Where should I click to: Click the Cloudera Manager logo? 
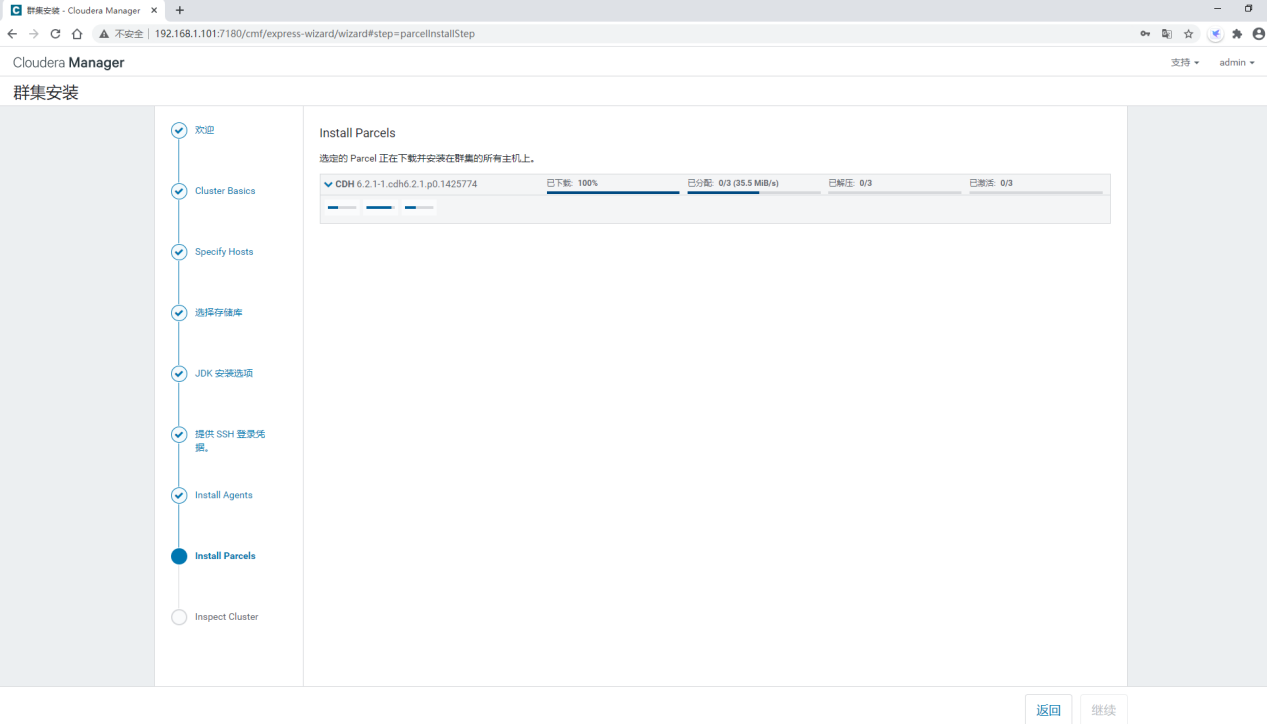[69, 62]
